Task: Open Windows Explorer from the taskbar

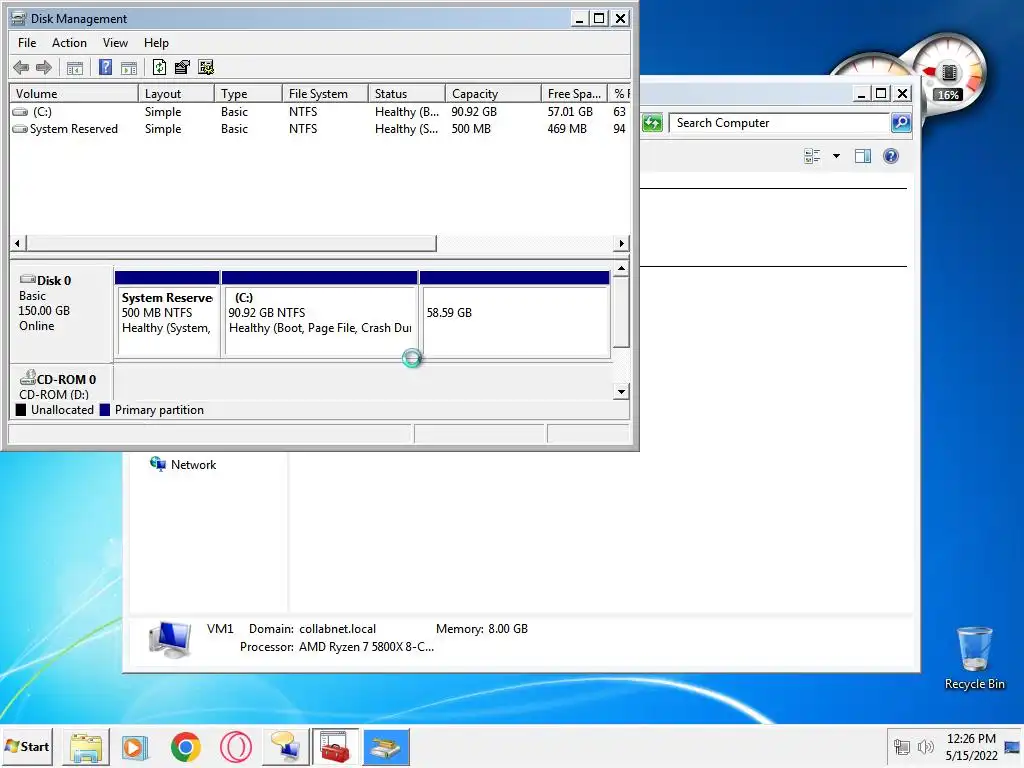Action: tap(86, 747)
